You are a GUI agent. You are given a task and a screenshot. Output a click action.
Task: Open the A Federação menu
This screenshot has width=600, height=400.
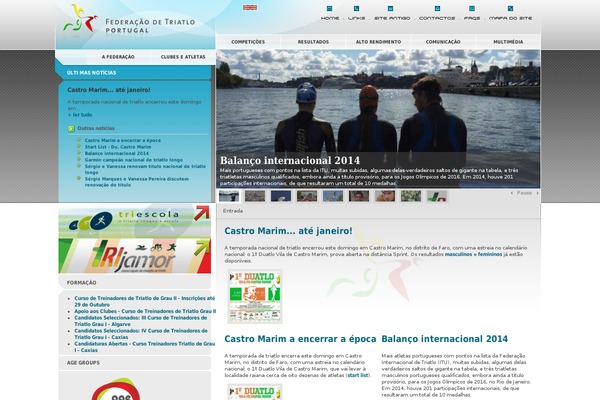pyautogui.click(x=118, y=57)
